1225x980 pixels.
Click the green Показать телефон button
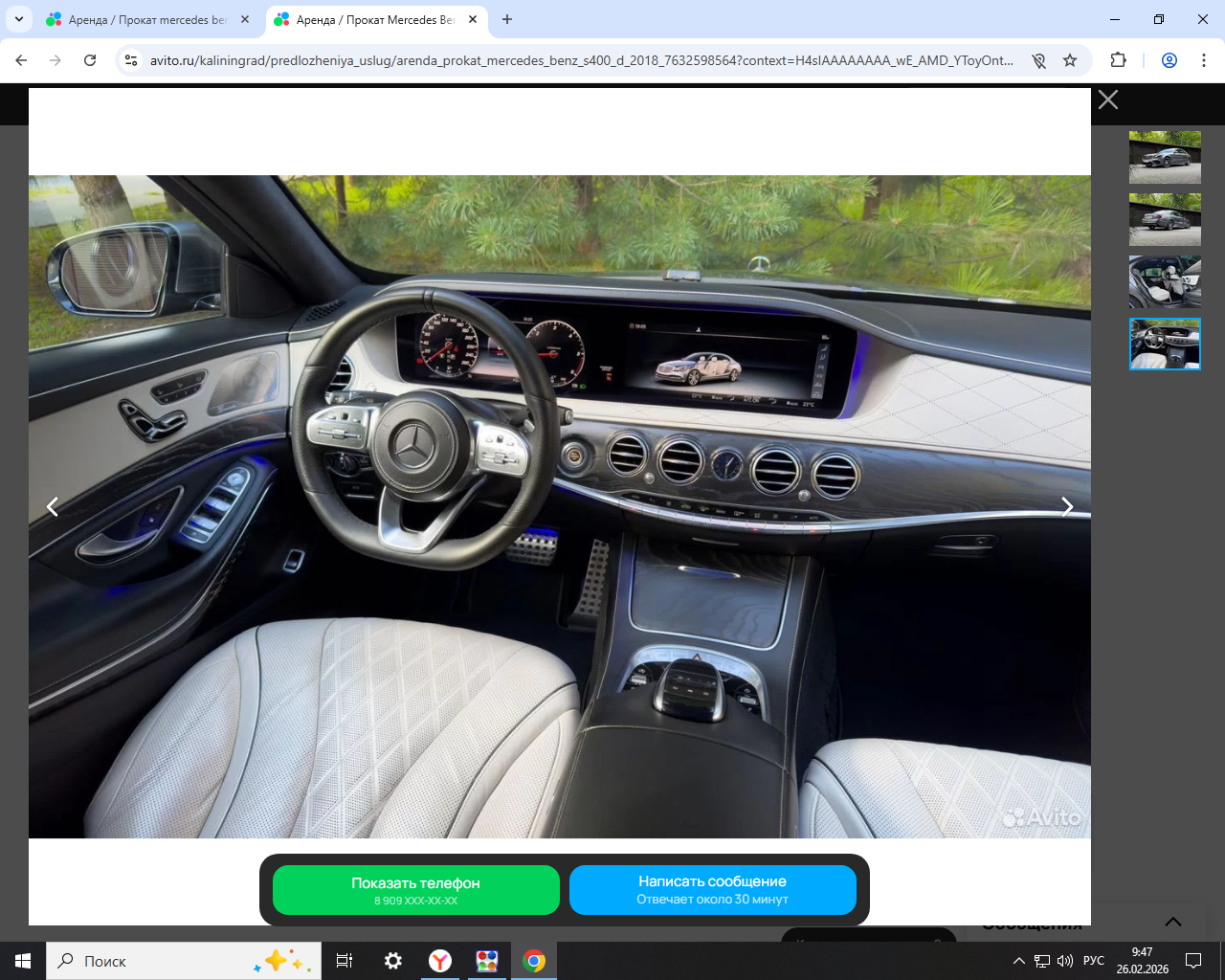coord(415,890)
